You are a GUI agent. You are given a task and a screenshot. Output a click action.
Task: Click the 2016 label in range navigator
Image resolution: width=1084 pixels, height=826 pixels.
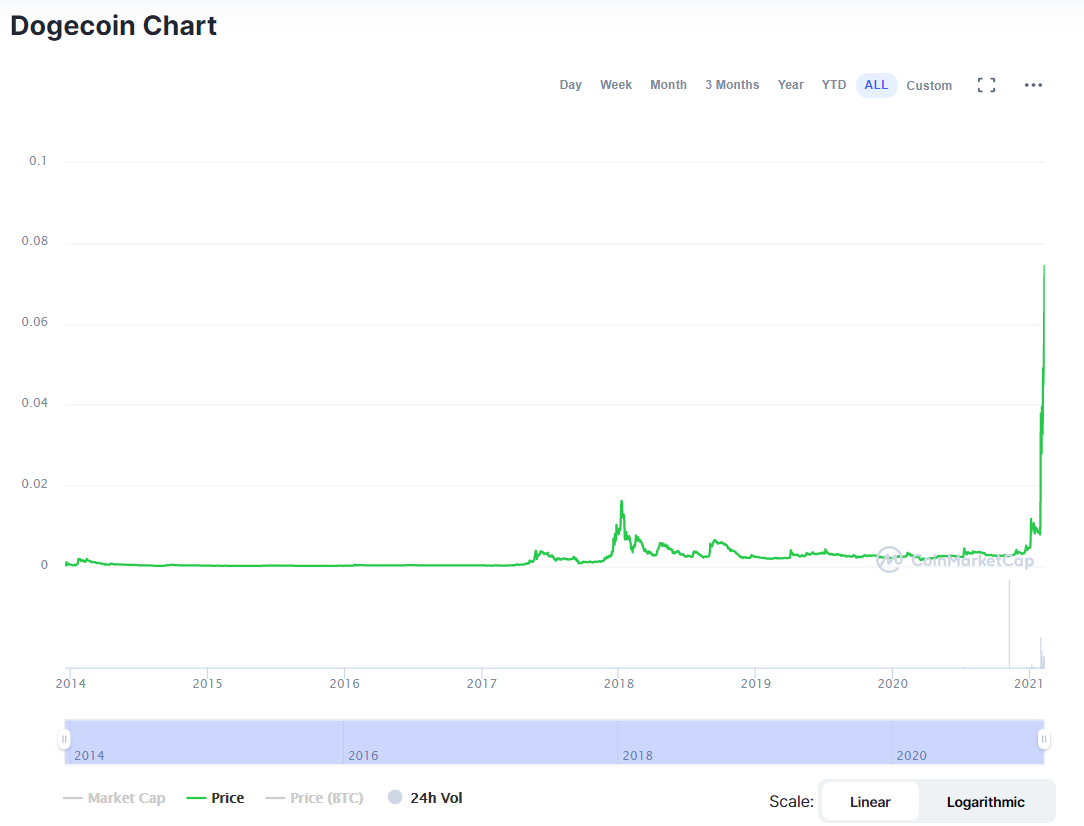click(363, 755)
